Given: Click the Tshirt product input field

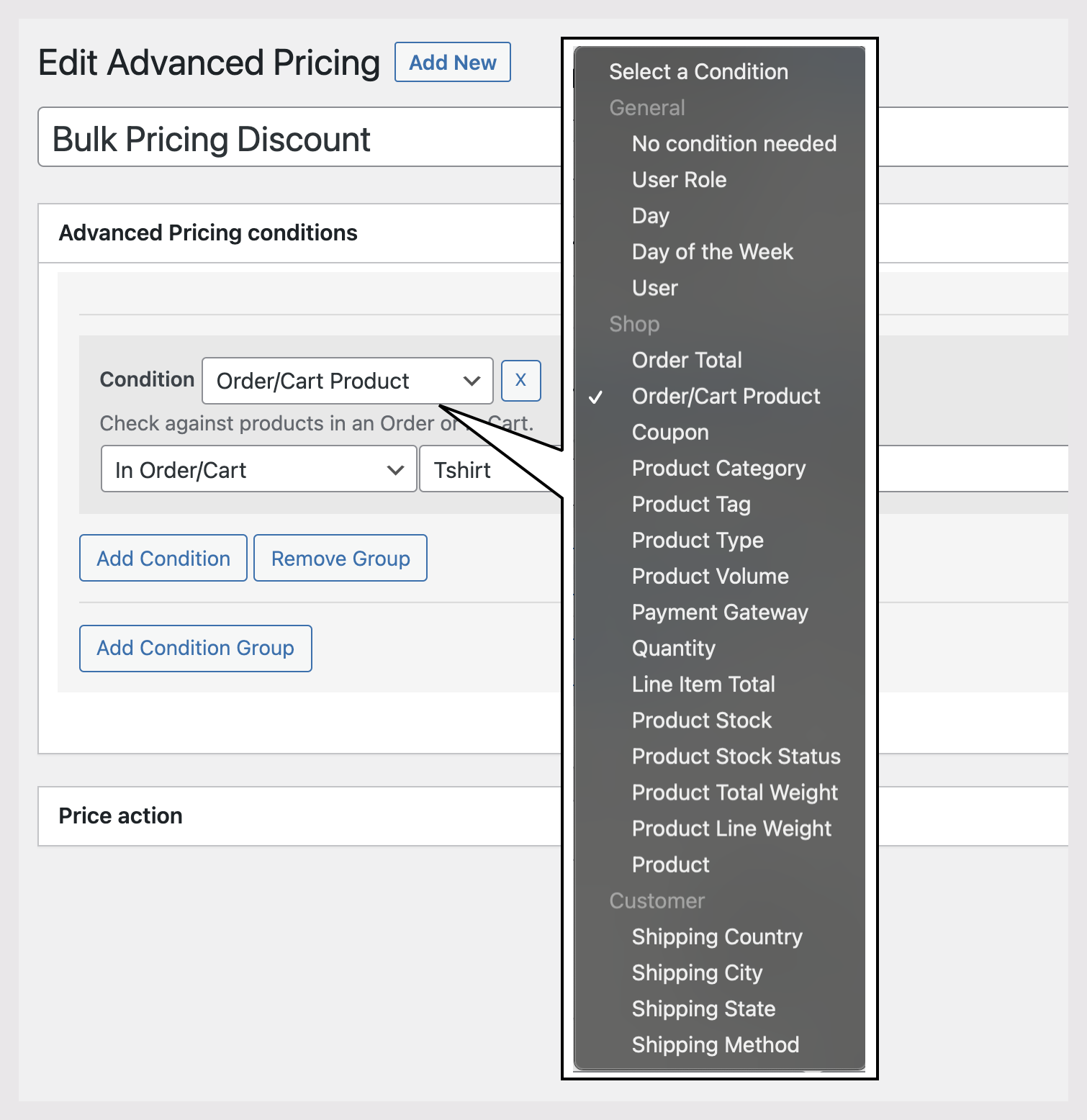Looking at the screenshot, I should point(490,469).
